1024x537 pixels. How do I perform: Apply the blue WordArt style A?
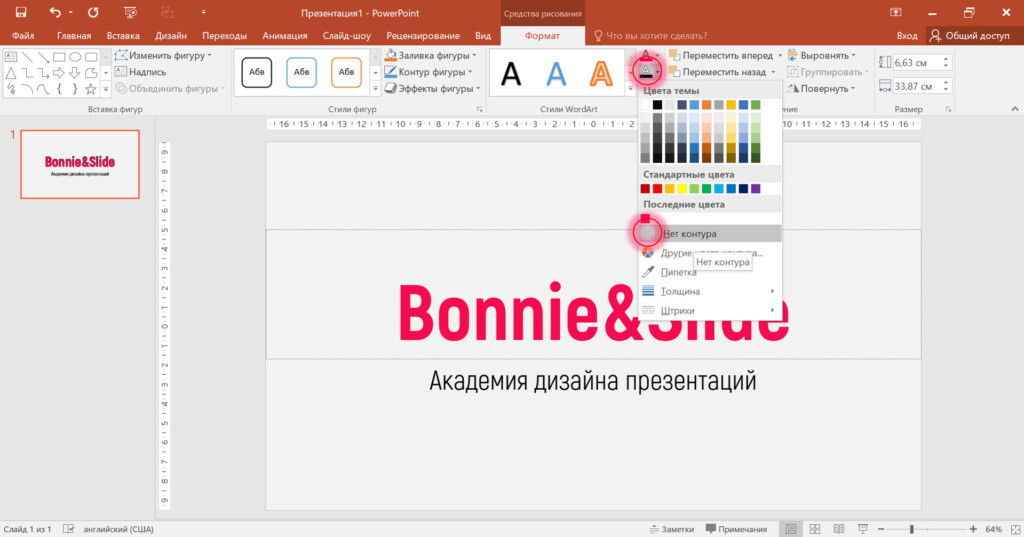556,73
